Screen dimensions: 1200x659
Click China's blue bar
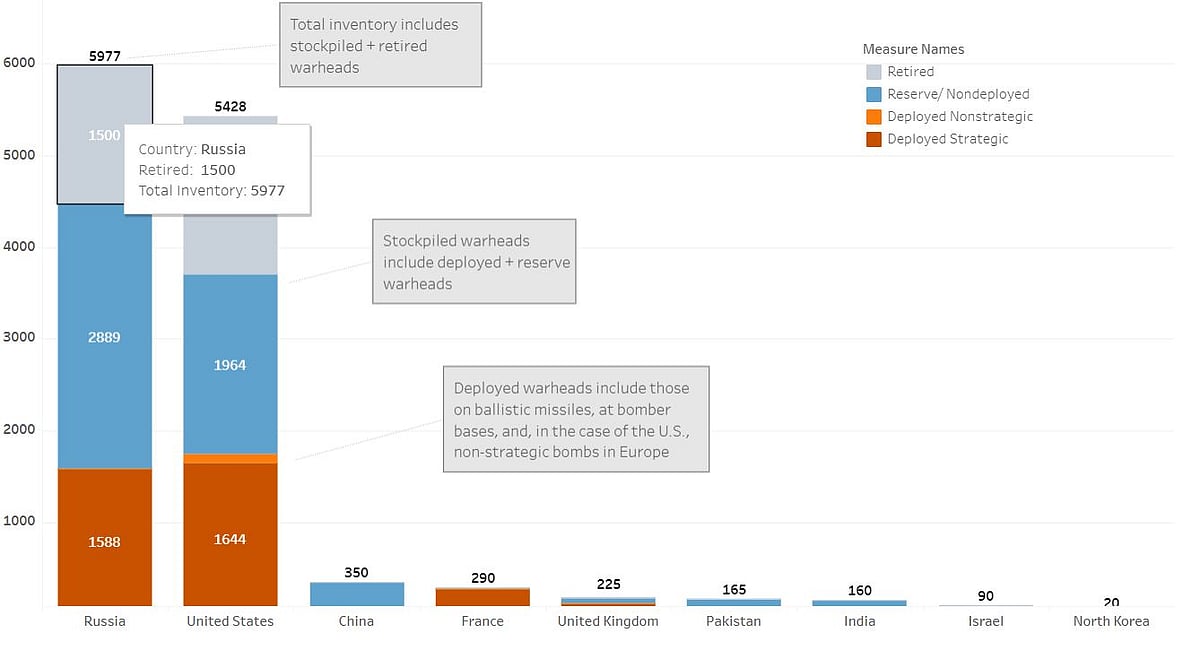tap(356, 594)
